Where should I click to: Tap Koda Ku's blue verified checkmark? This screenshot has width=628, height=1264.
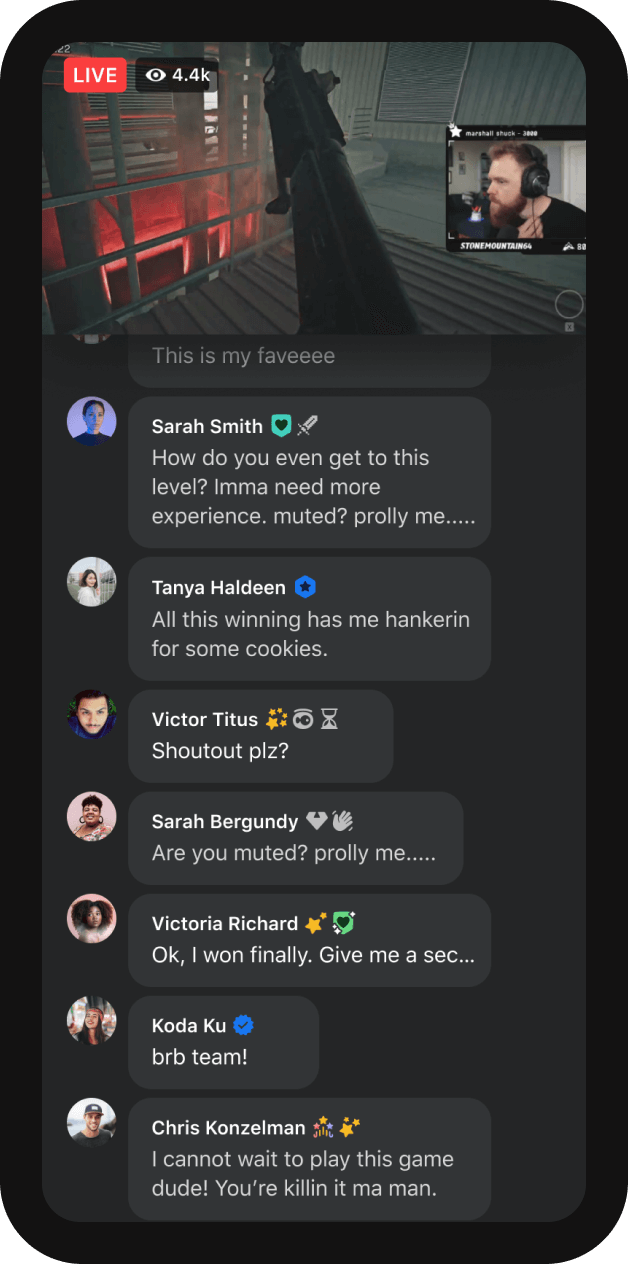coord(244,1025)
